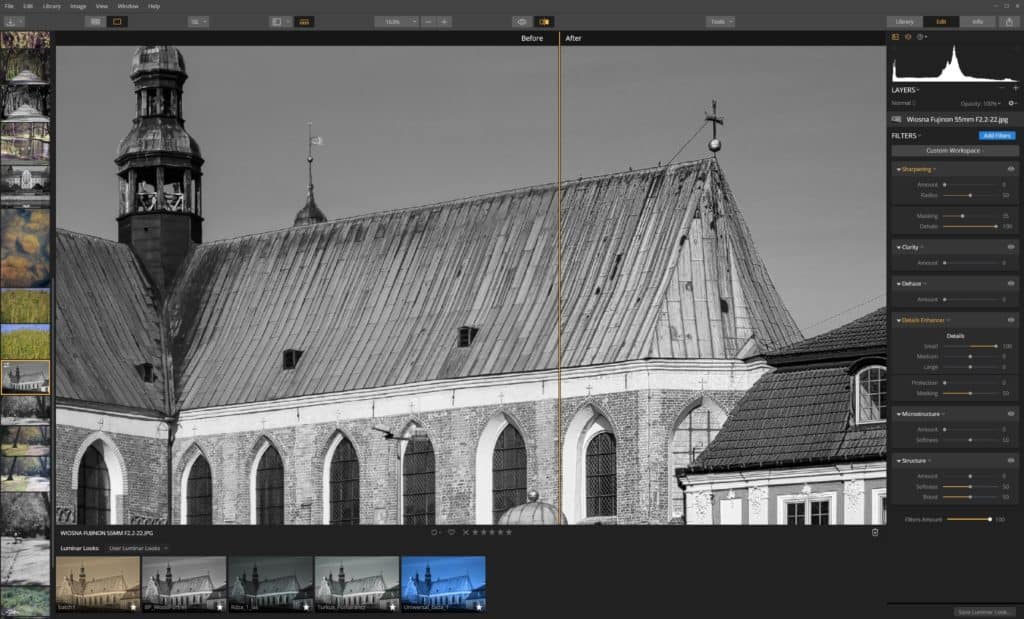
Task: Click the trash icon near the filename
Action: [873, 532]
